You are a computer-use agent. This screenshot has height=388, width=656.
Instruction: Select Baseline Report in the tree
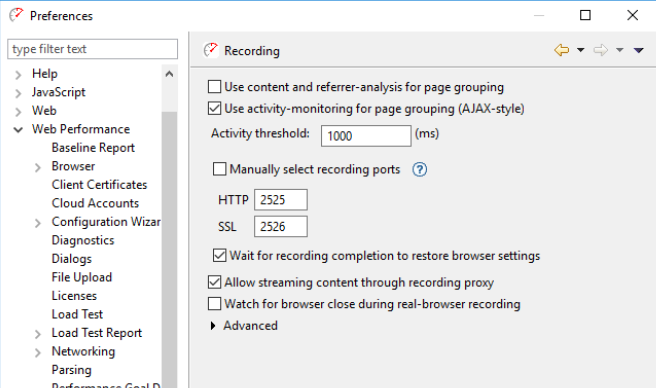(x=93, y=148)
